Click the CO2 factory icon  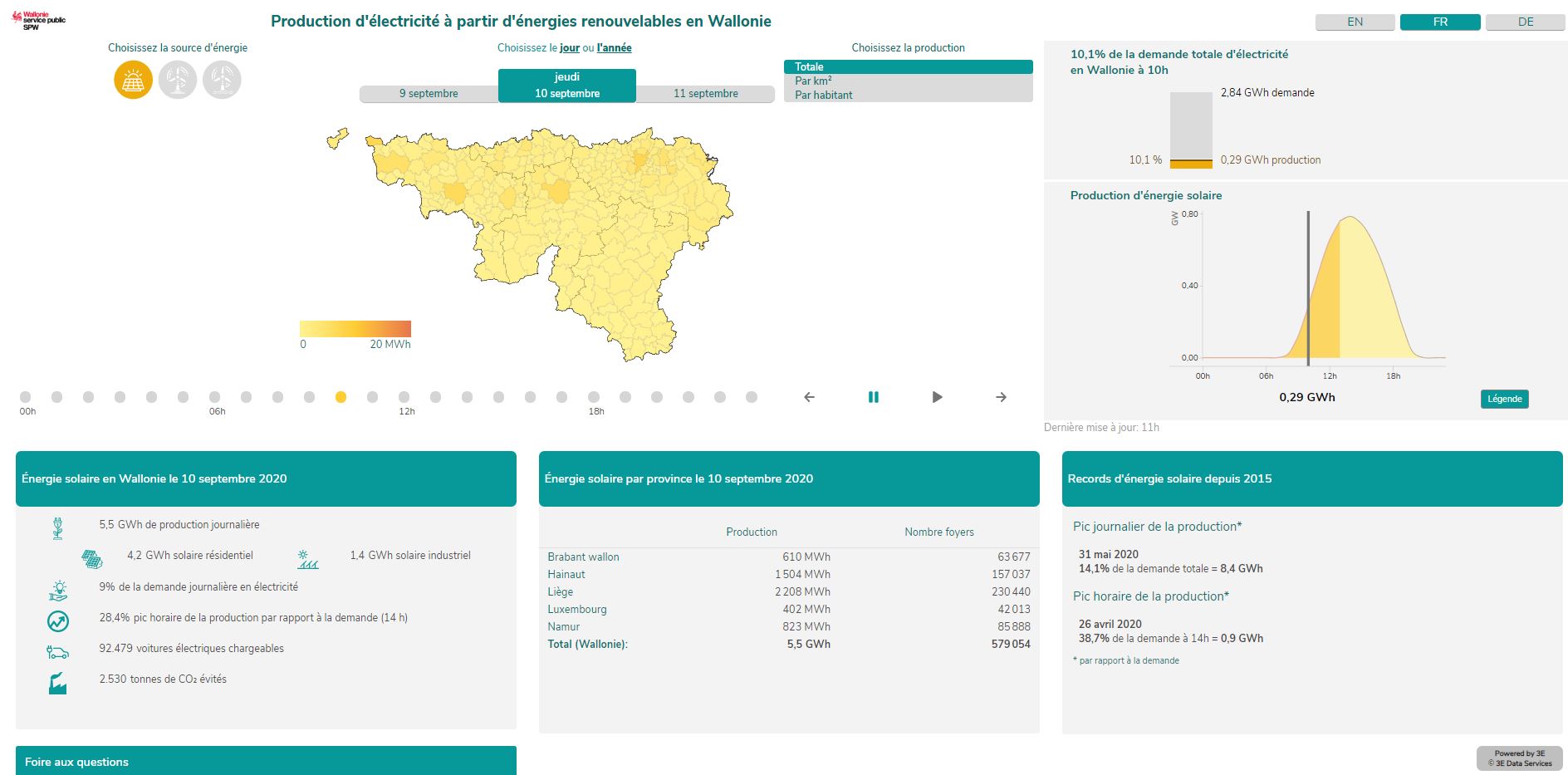tap(57, 684)
